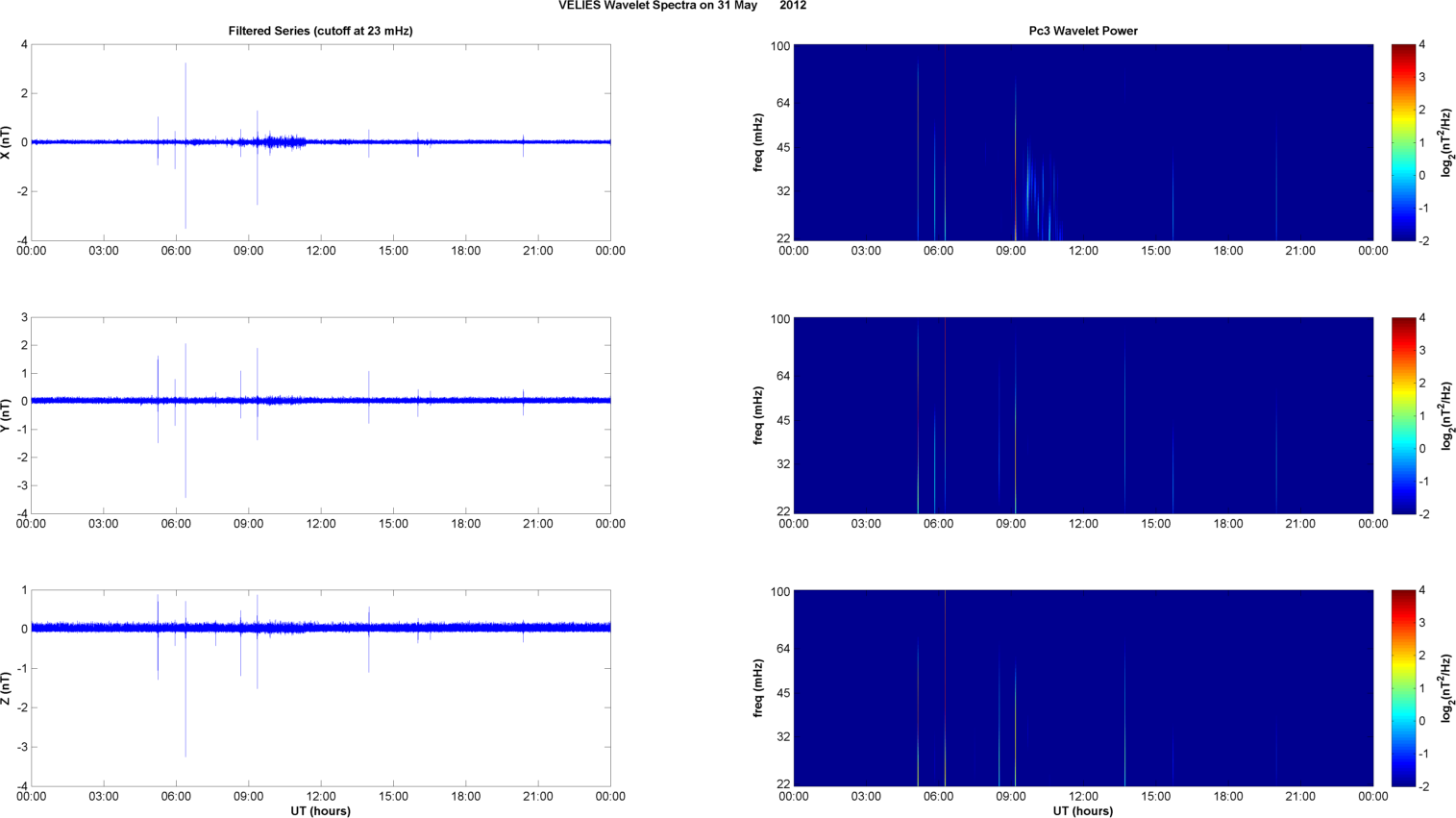Click 'freq (mHz)' label of the bottom spectrogram
1456x818 pixels.
[758, 688]
